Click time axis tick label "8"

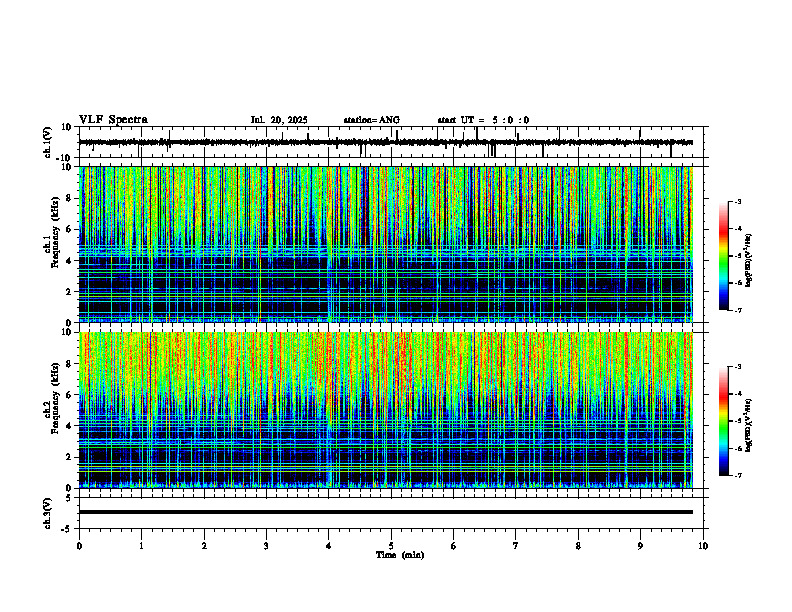click(x=578, y=546)
